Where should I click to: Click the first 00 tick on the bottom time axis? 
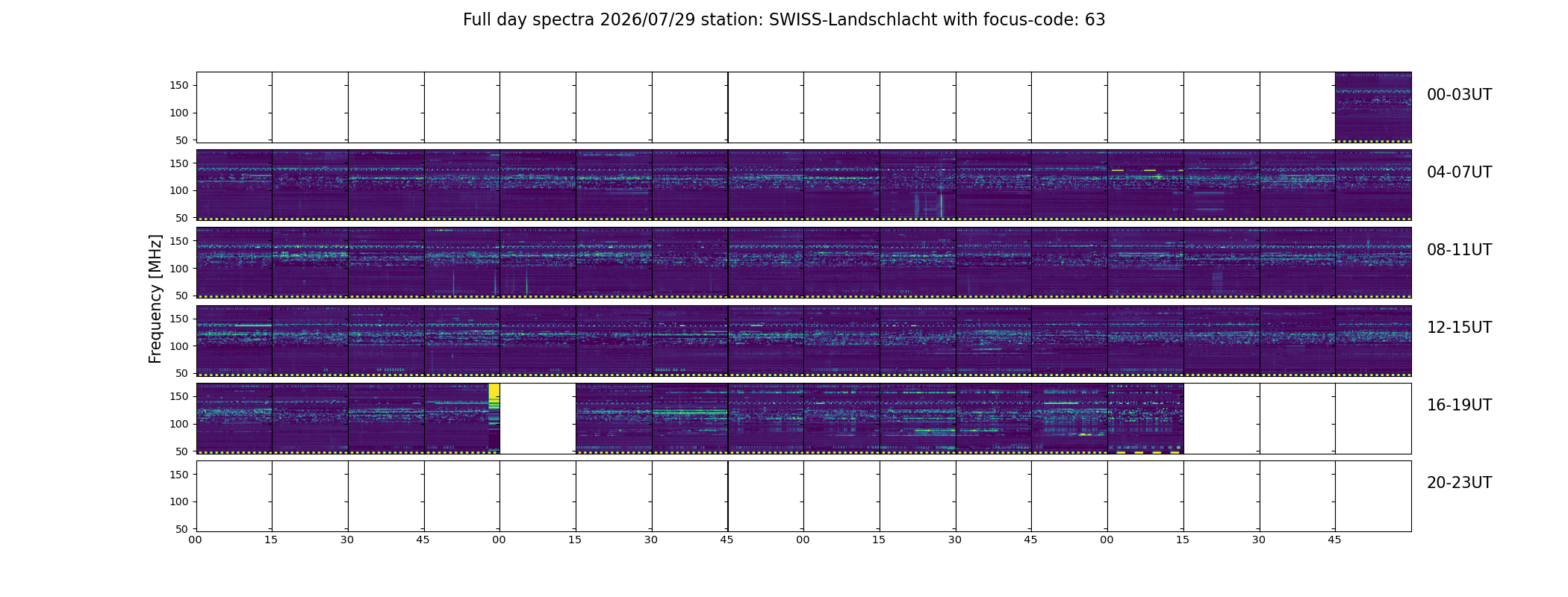pyautogui.click(x=195, y=540)
